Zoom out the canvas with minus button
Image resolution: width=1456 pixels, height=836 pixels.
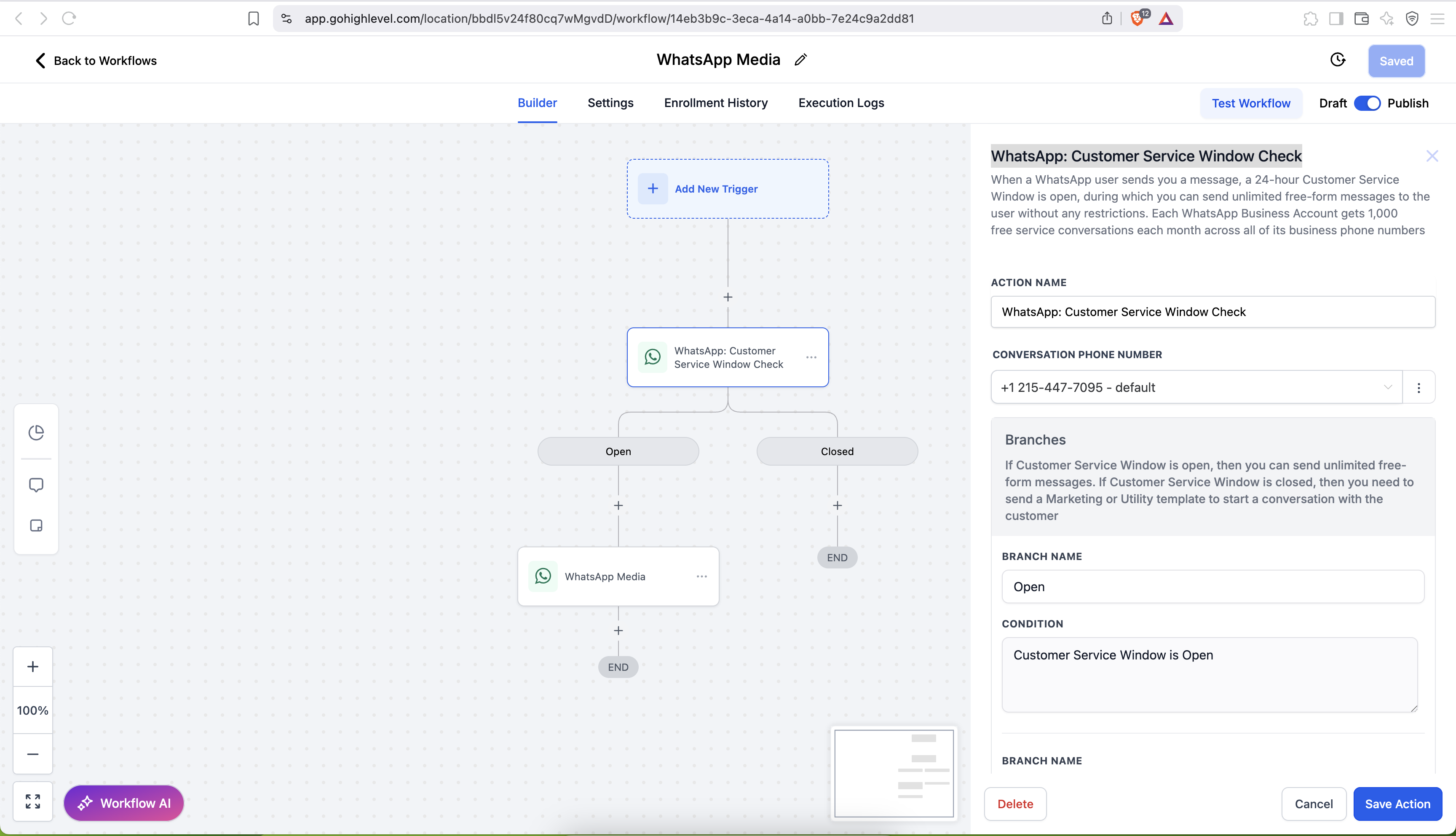pyautogui.click(x=33, y=754)
